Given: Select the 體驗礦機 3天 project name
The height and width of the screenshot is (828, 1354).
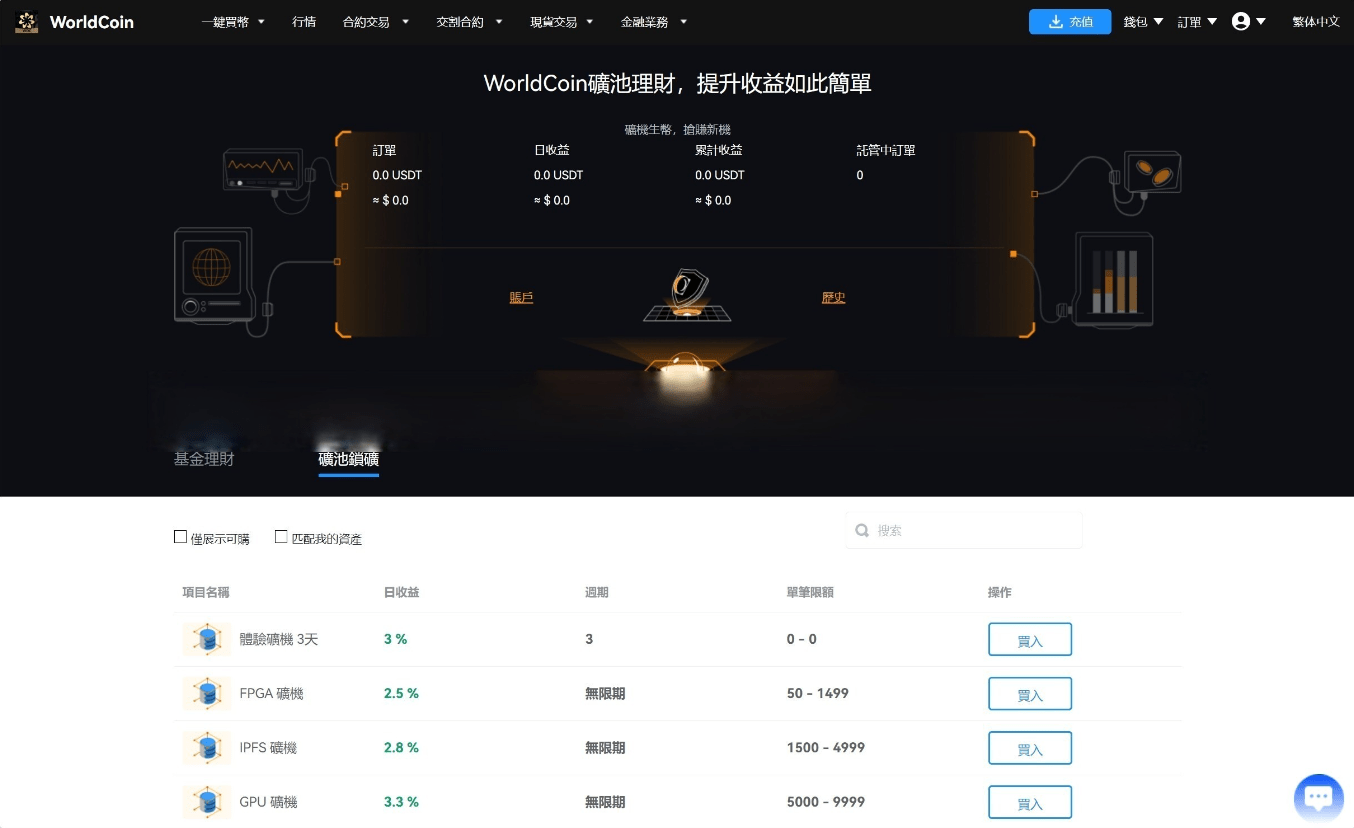Looking at the screenshot, I should point(279,639).
